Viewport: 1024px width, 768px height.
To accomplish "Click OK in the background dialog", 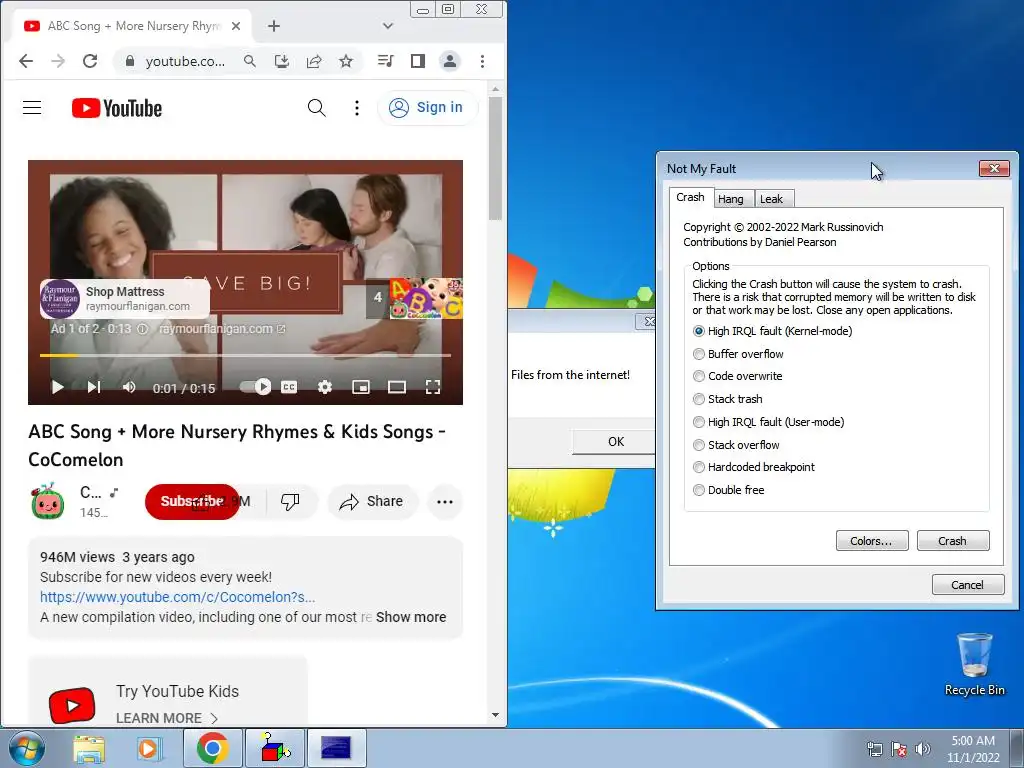I will [613, 441].
